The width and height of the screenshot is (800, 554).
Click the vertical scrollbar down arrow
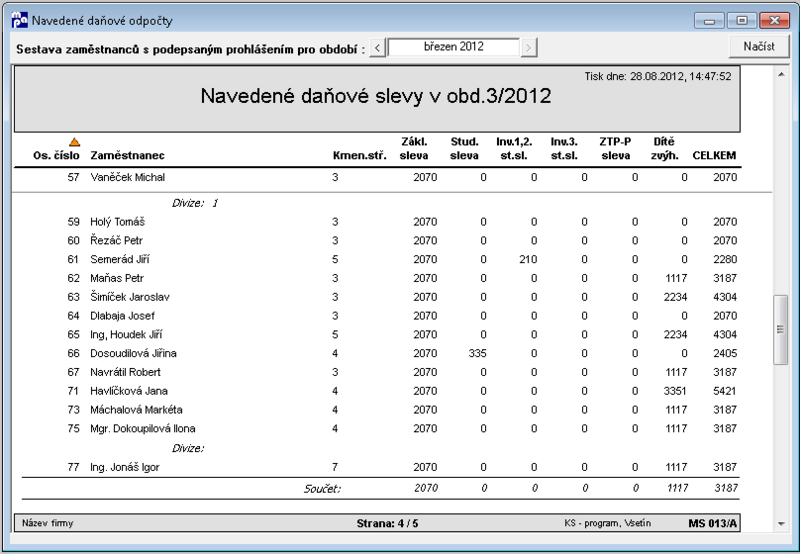coord(781,524)
